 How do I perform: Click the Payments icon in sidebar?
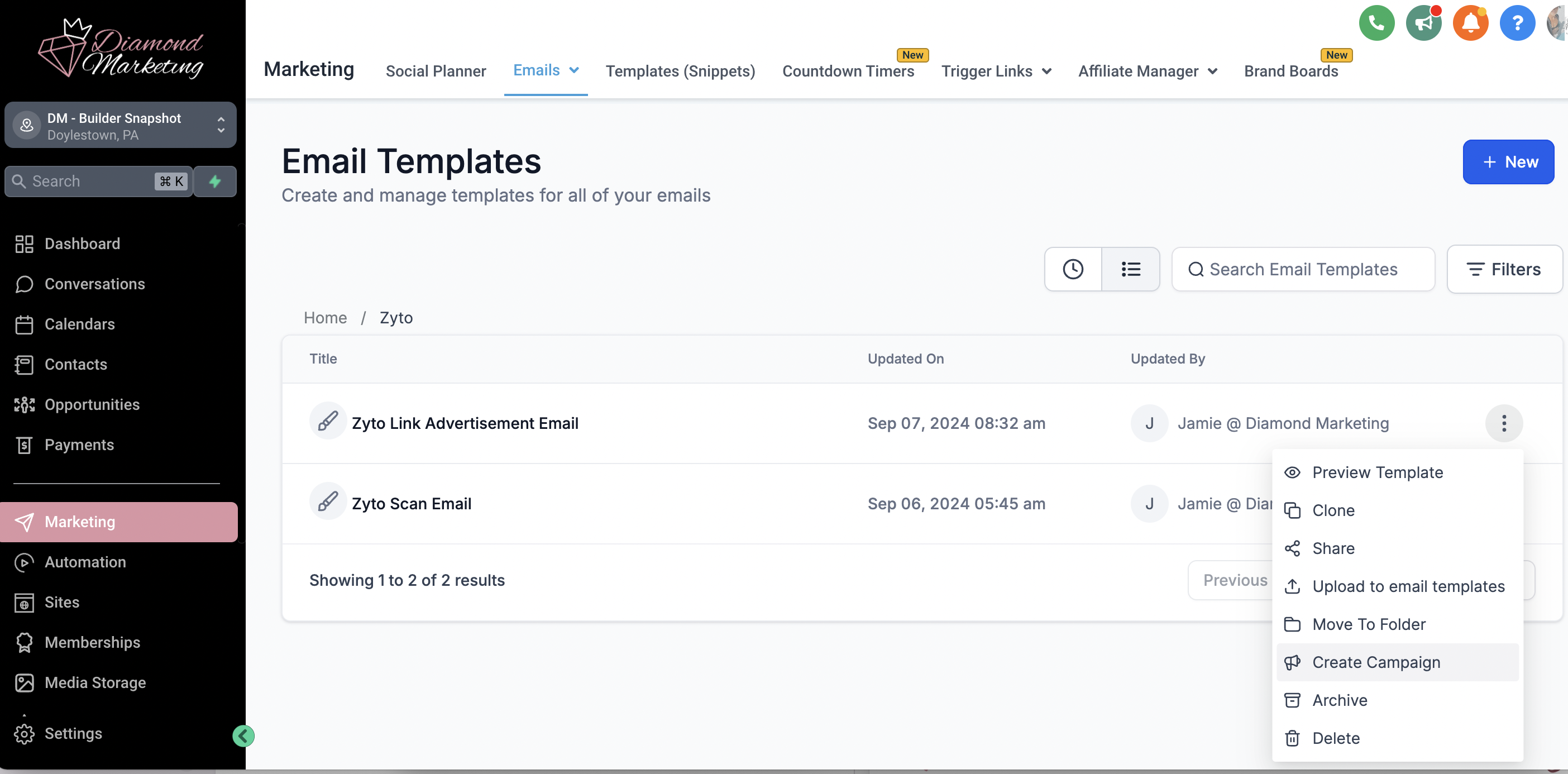pyautogui.click(x=25, y=445)
